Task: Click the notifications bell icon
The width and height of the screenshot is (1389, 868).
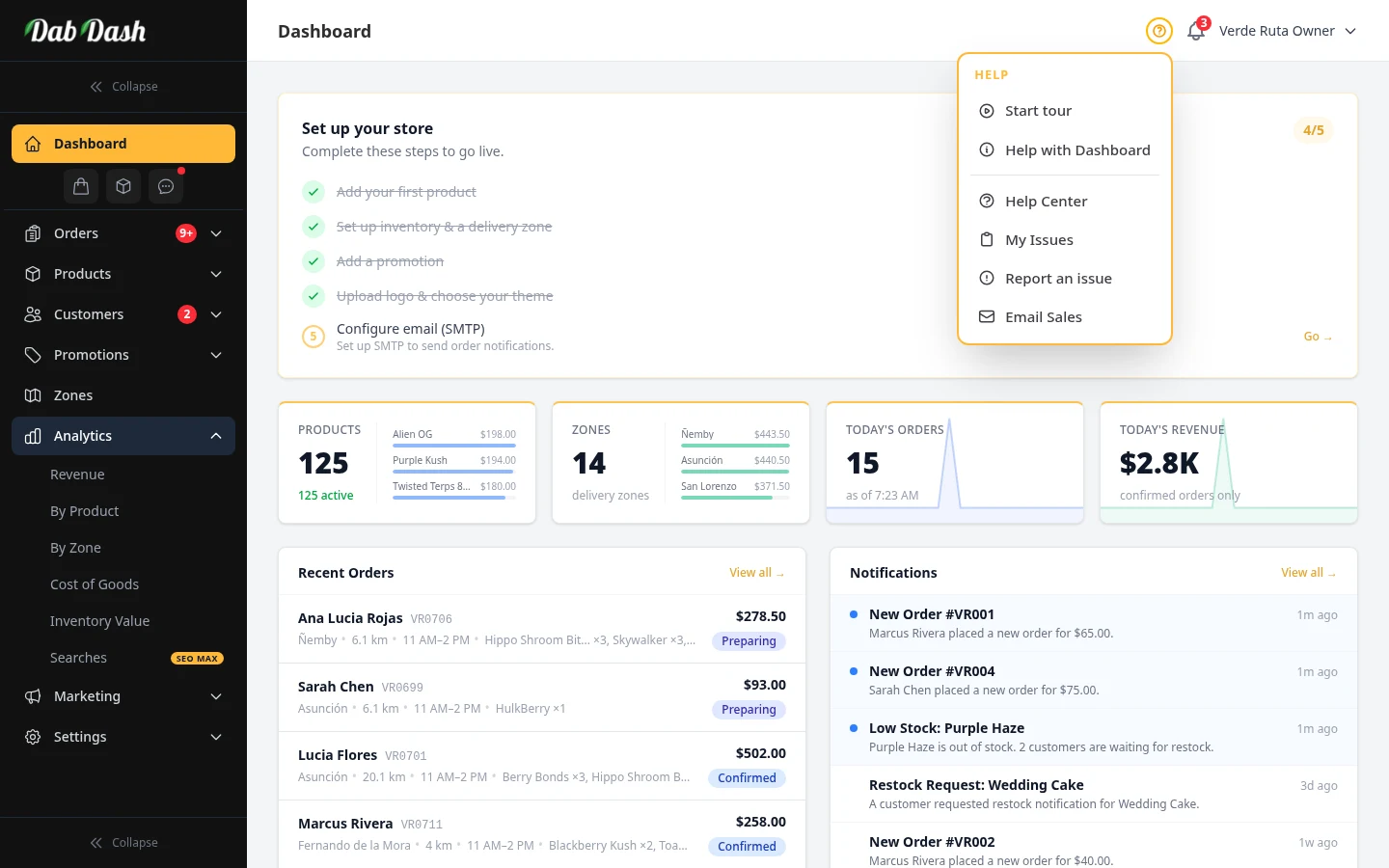Action: click(1195, 32)
